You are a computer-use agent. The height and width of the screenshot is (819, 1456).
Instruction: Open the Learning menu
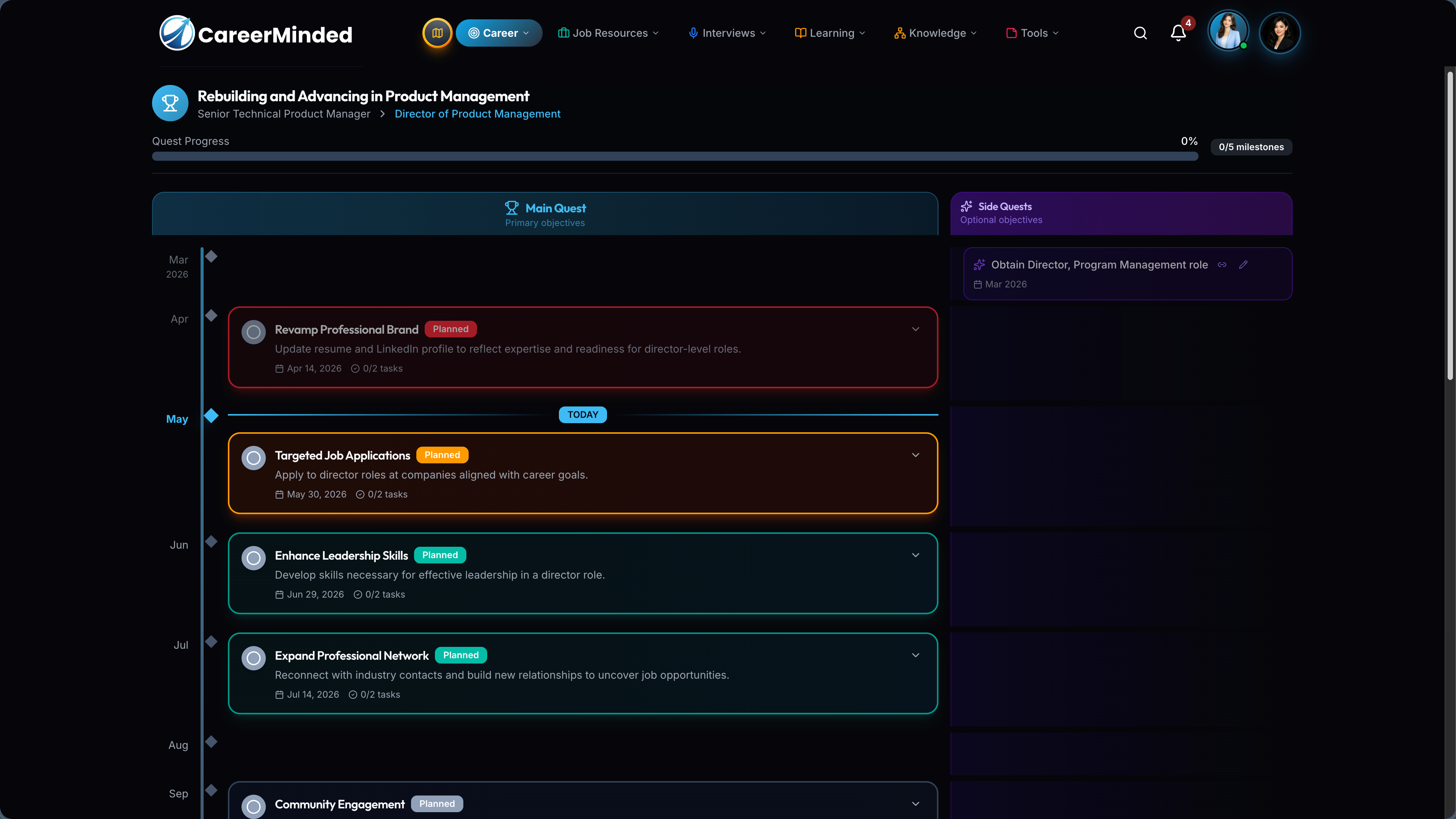point(830,33)
